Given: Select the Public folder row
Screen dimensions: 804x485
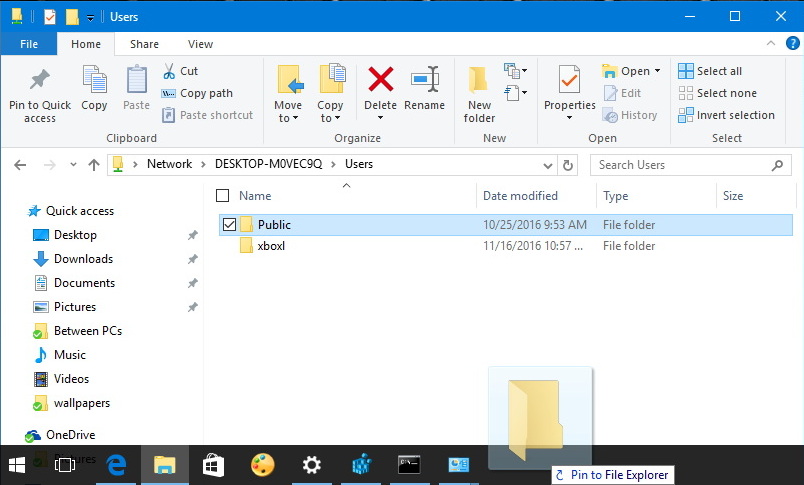Looking at the screenshot, I should coord(506,225).
